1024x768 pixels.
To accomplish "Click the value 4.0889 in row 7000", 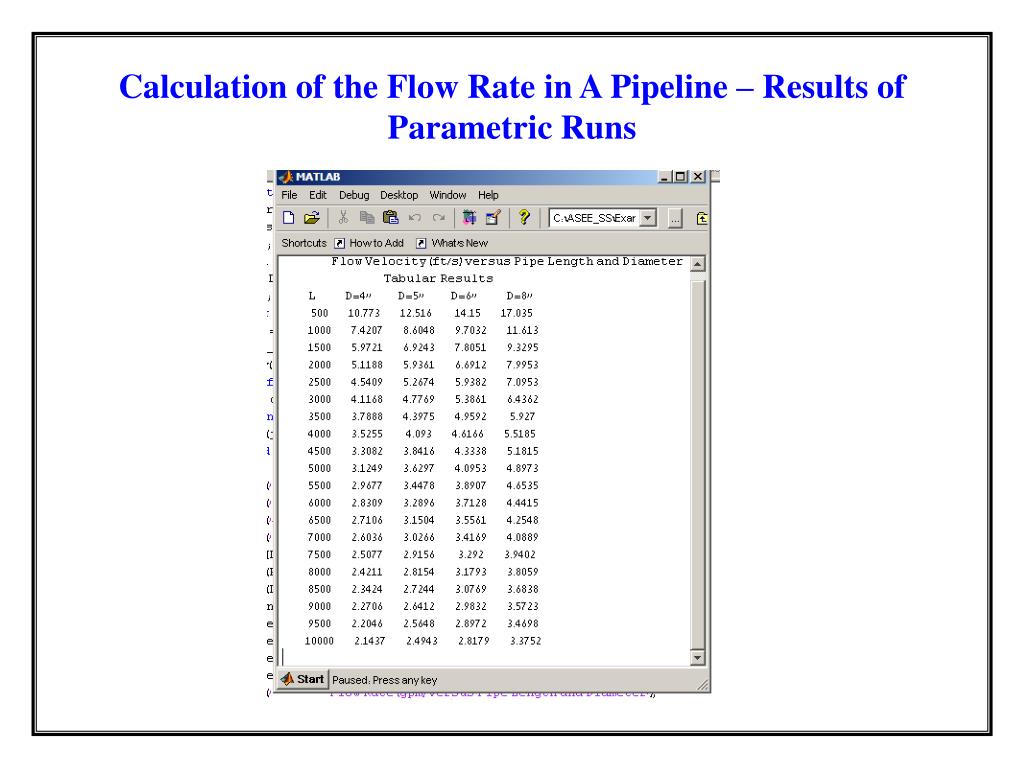I will pos(522,537).
